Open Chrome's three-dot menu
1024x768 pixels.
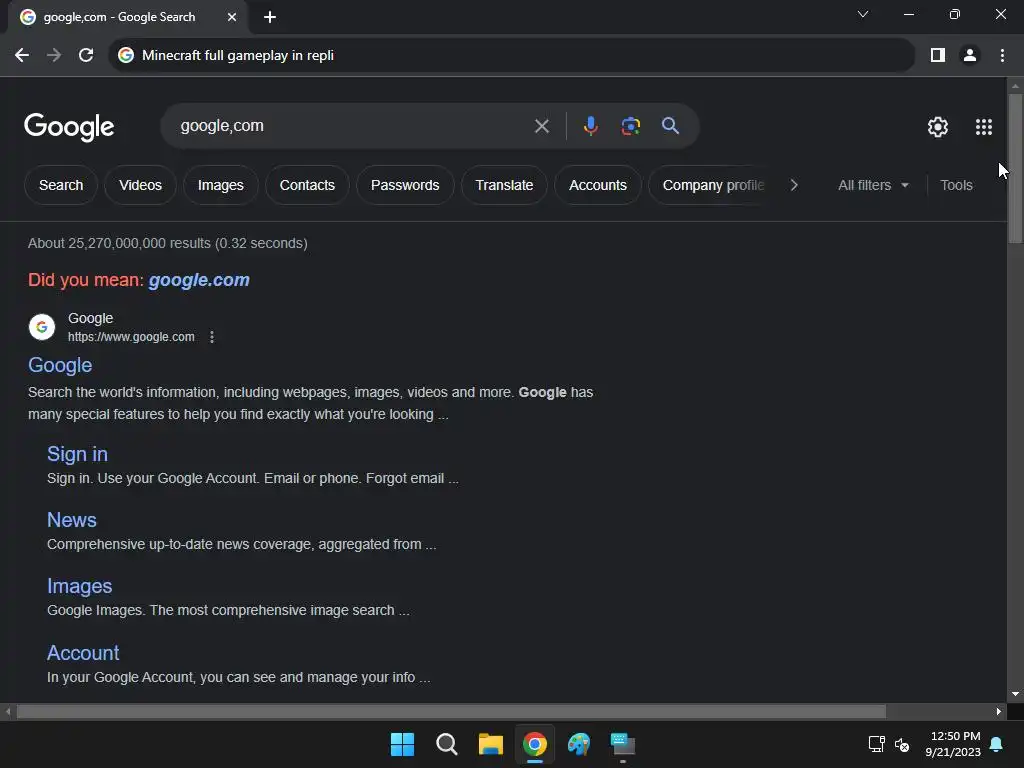(1002, 56)
